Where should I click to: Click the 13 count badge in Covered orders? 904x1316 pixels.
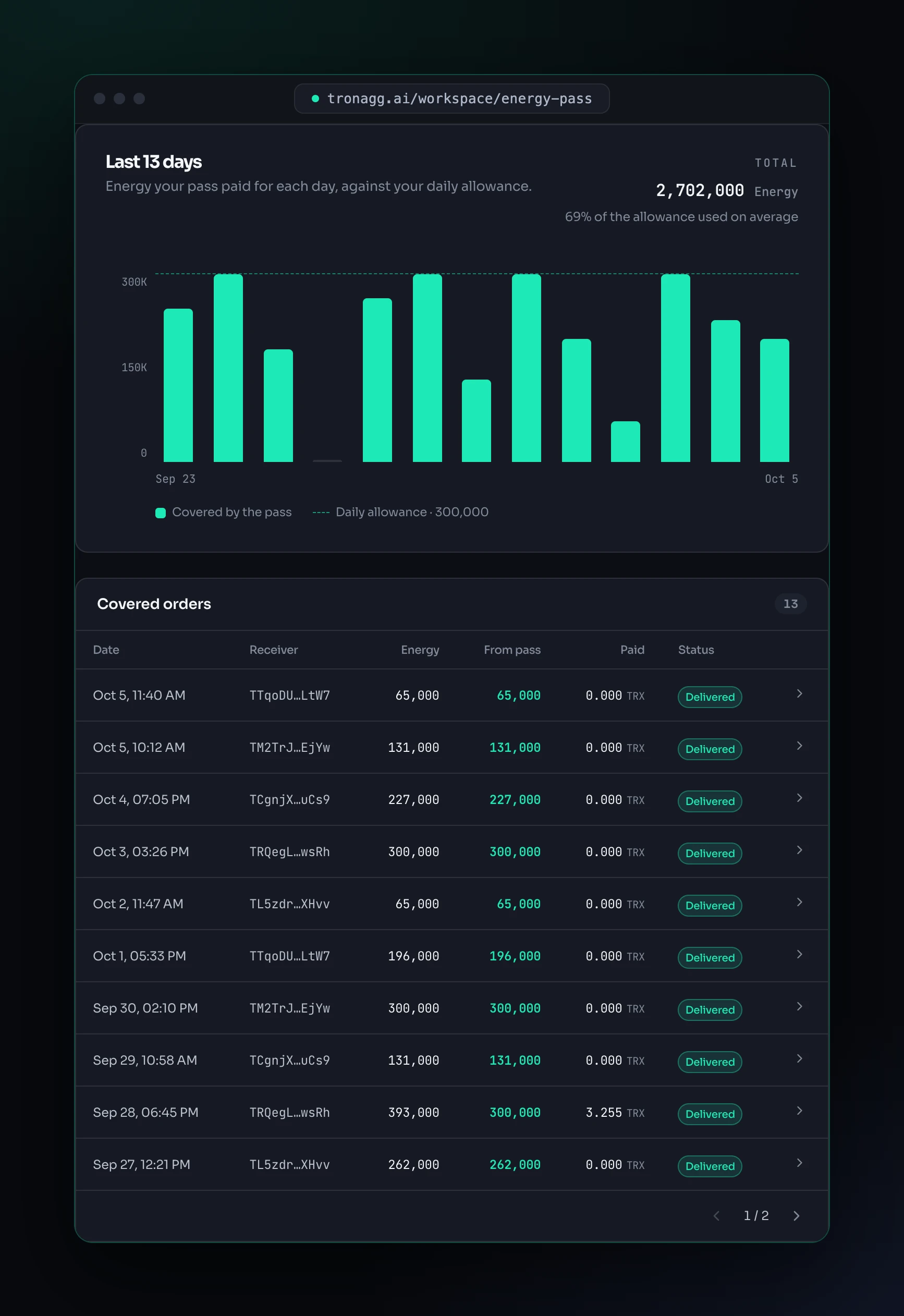[790, 604]
